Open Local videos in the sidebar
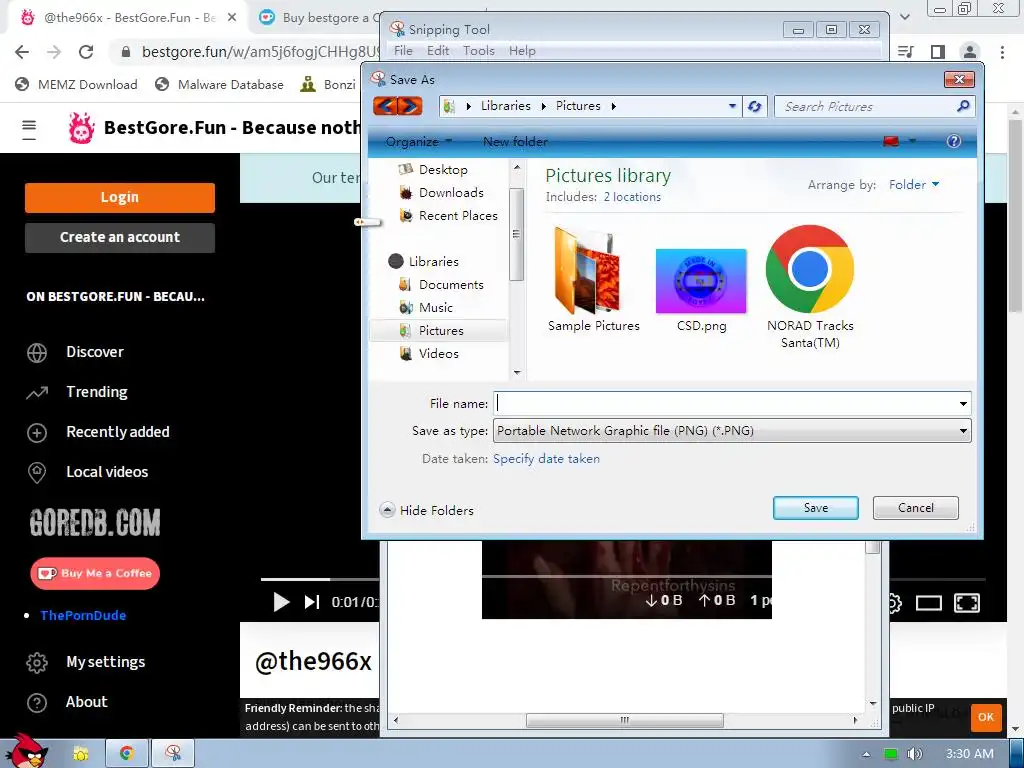This screenshot has width=1024, height=768. [x=88, y=472]
